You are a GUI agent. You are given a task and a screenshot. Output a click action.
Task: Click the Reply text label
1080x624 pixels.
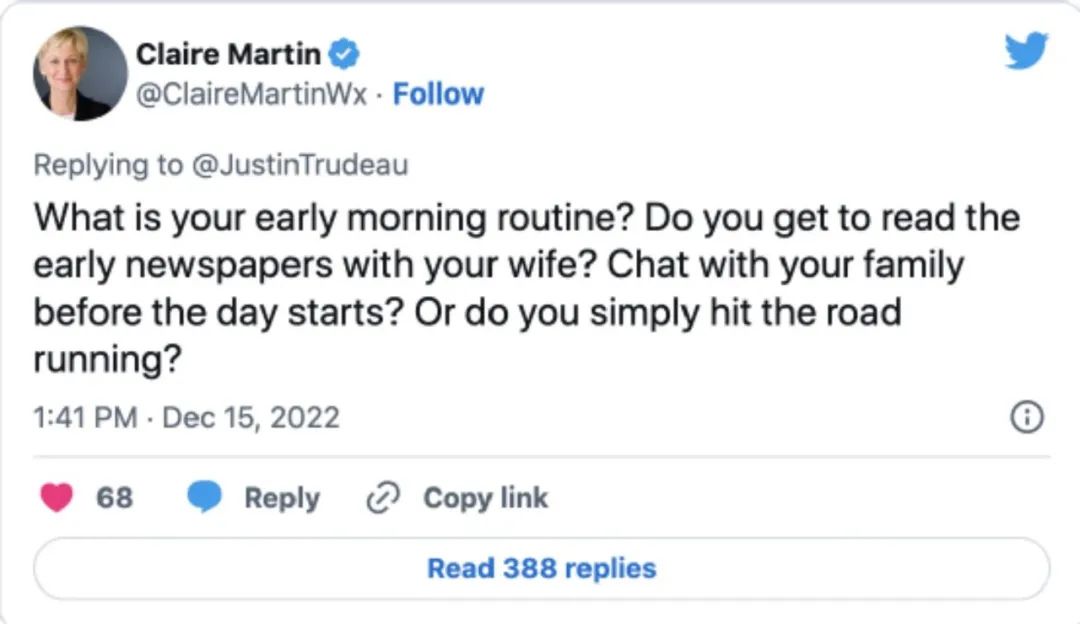[282, 498]
